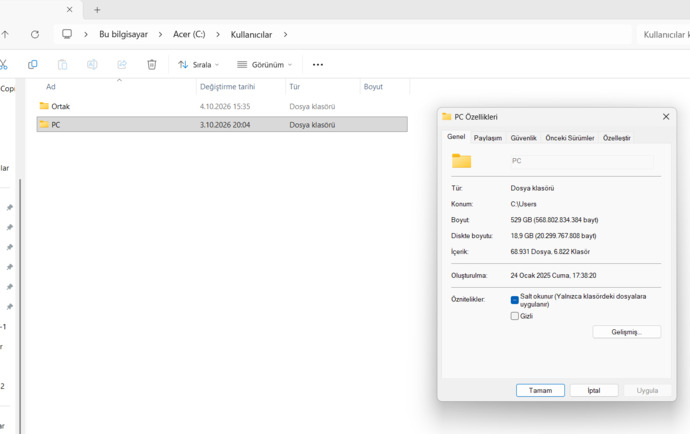690x434 pixels.
Task: Open the Önceki Sürümler tab
Action: 569,138
